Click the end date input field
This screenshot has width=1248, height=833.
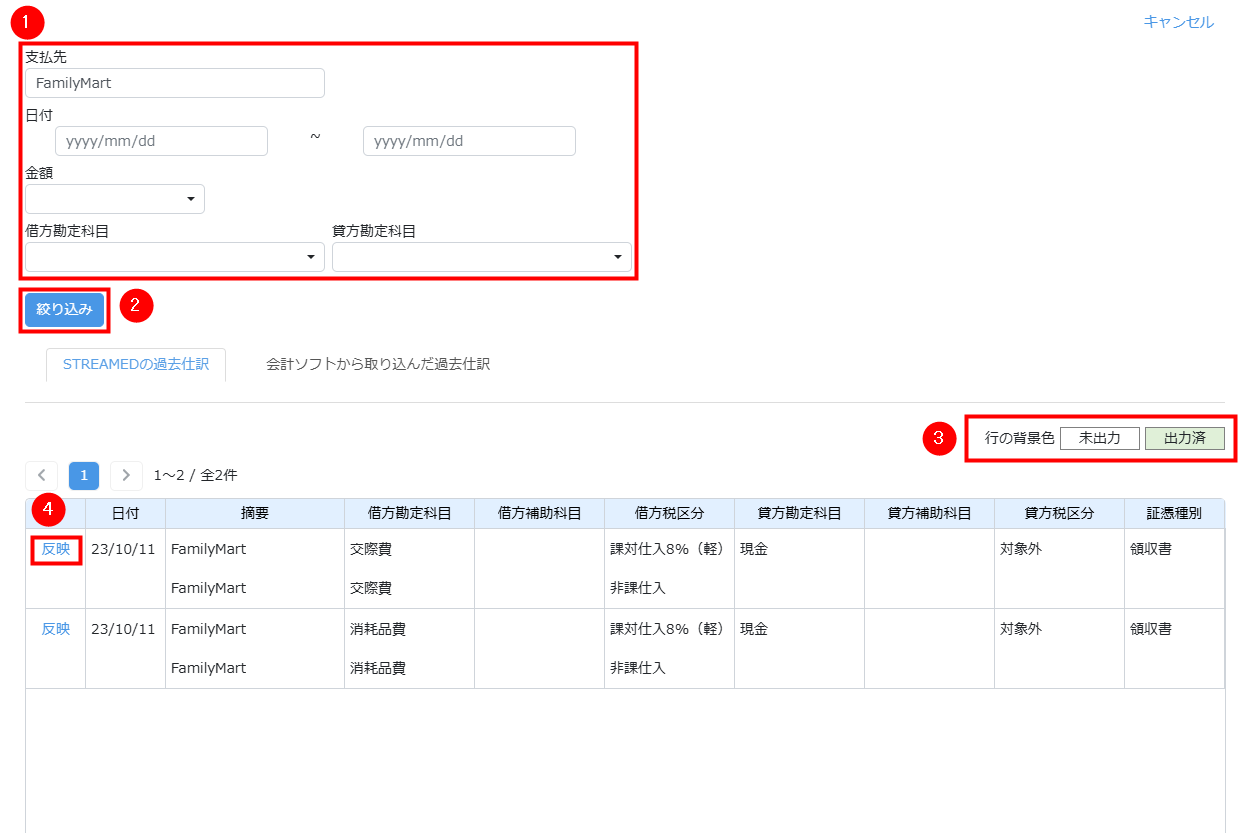[x=469, y=141]
